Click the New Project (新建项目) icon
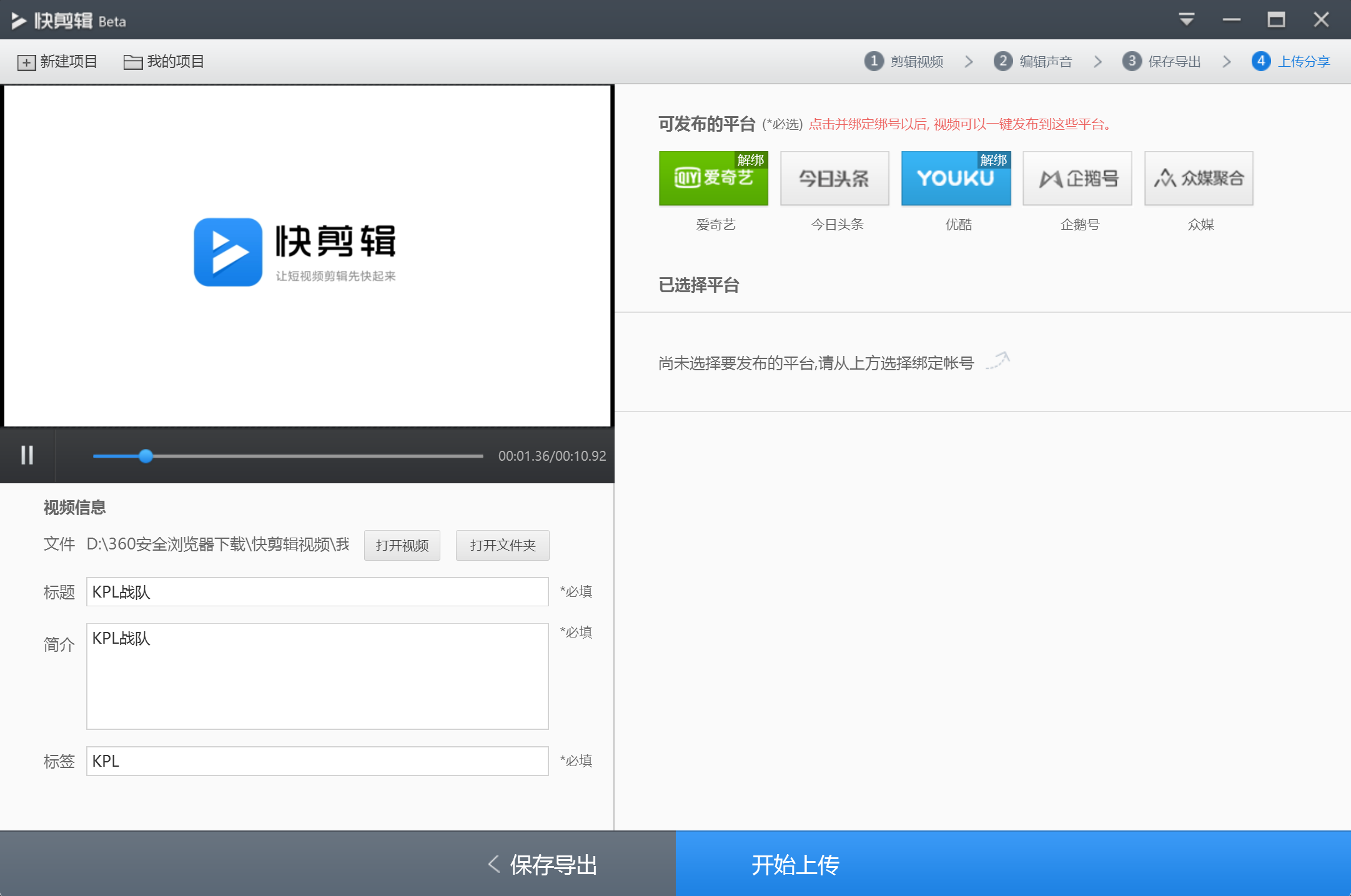This screenshot has width=1351, height=896. pyautogui.click(x=26, y=62)
